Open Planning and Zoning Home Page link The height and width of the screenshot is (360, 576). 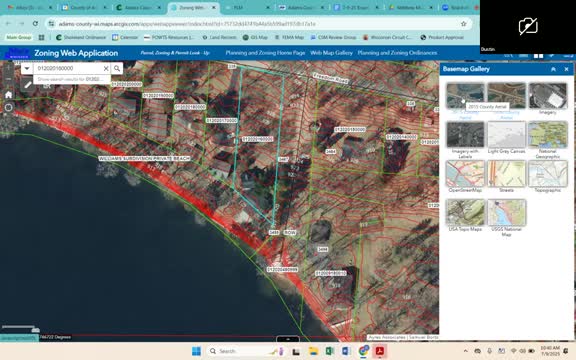265,53
